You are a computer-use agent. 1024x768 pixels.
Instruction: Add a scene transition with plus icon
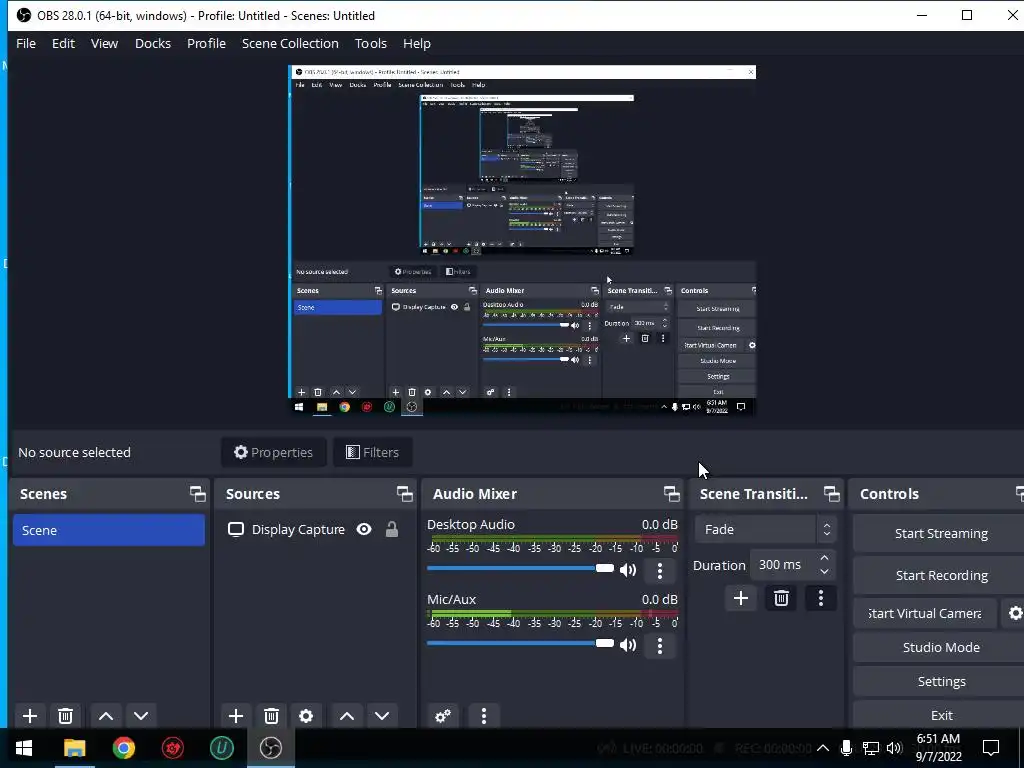[x=741, y=598]
